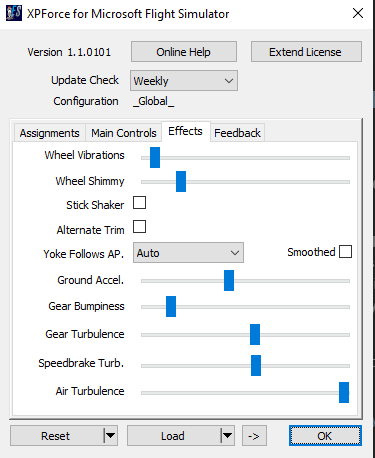Viewport: 375px width, 458px height.
Task: Close the XPForce window
Action: 358,13
